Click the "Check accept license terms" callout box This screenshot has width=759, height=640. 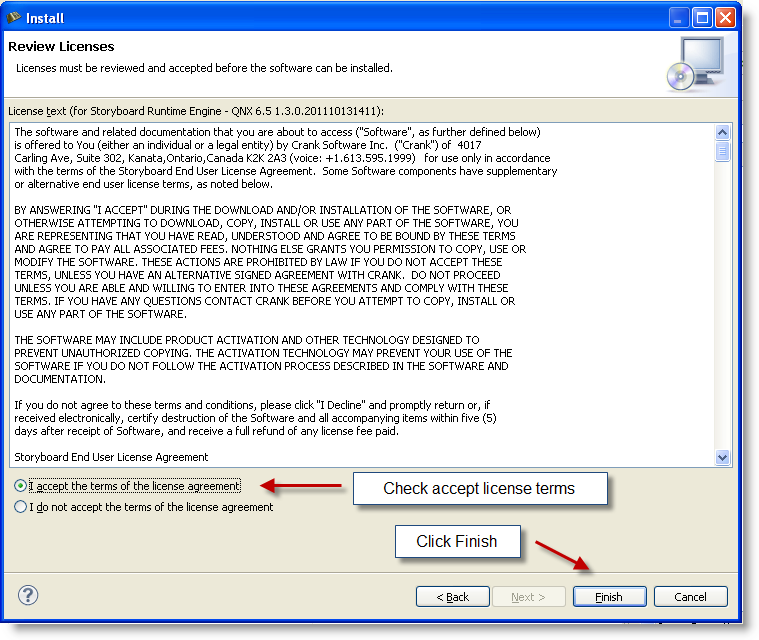click(x=479, y=489)
